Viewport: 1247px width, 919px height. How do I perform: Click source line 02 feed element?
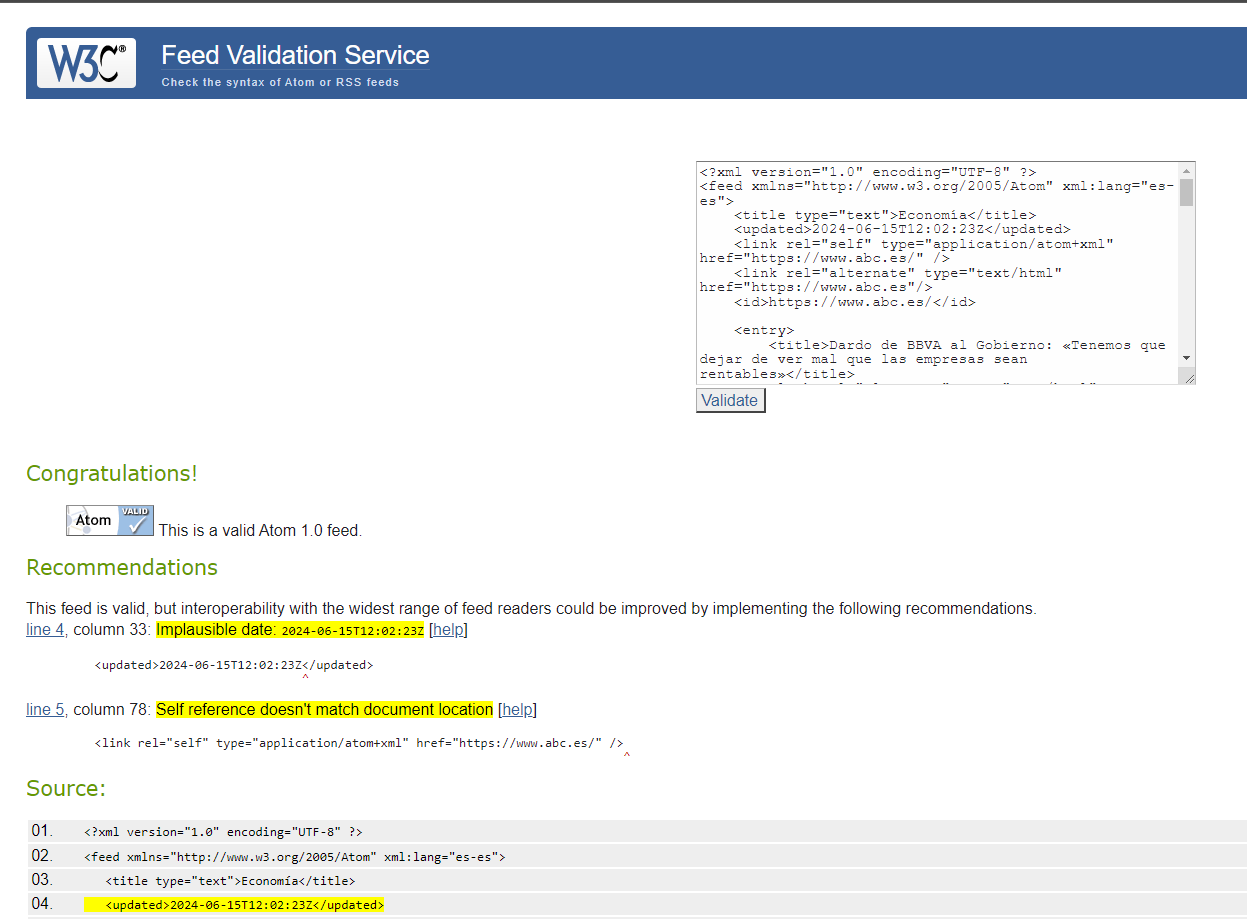295,857
